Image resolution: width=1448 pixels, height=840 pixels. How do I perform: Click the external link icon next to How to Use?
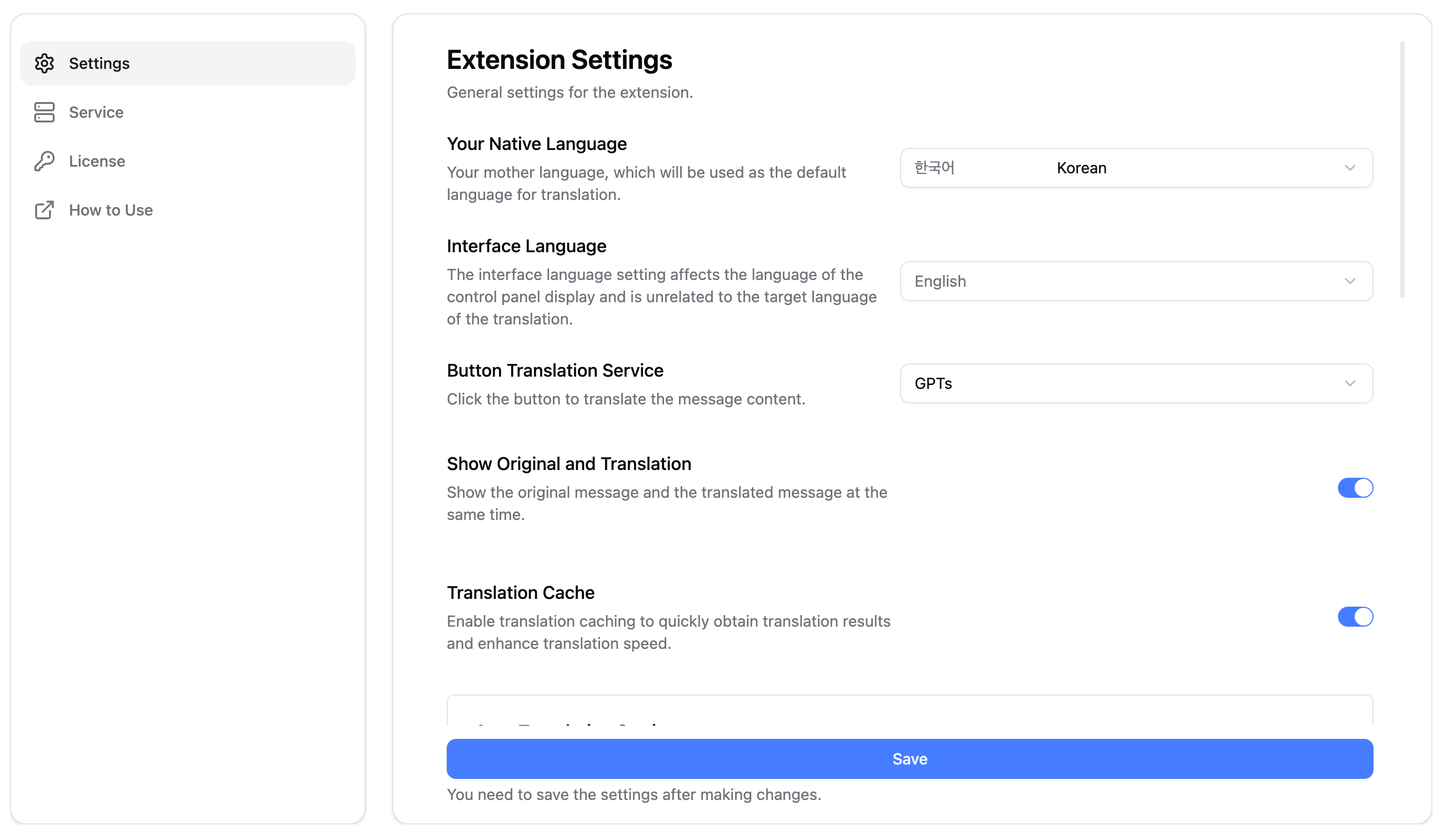[44, 209]
